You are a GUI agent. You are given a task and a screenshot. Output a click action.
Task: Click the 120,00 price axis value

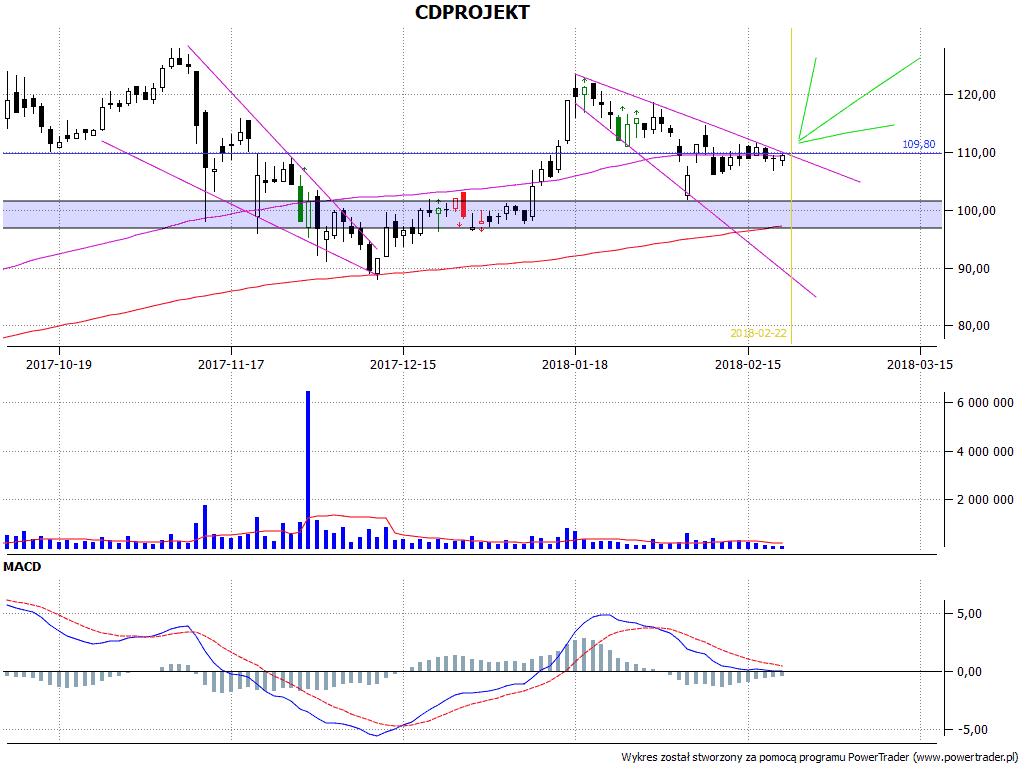(976, 95)
